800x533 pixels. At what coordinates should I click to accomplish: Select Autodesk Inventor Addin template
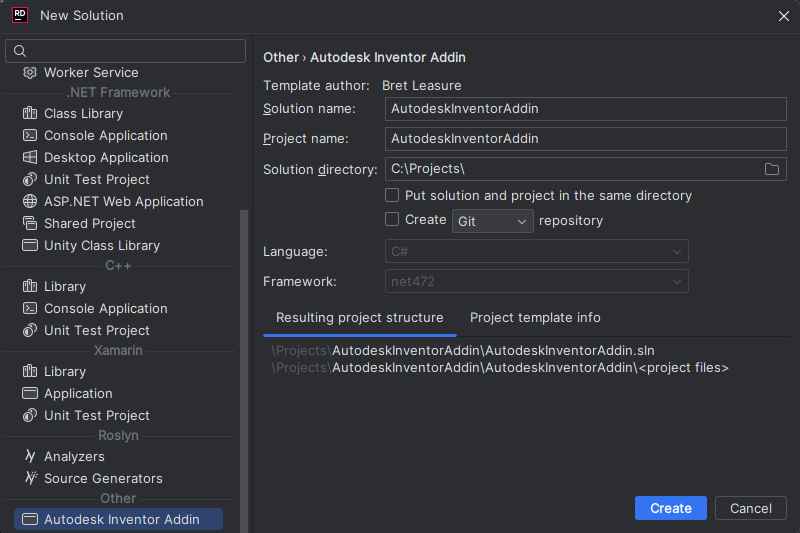(118, 519)
